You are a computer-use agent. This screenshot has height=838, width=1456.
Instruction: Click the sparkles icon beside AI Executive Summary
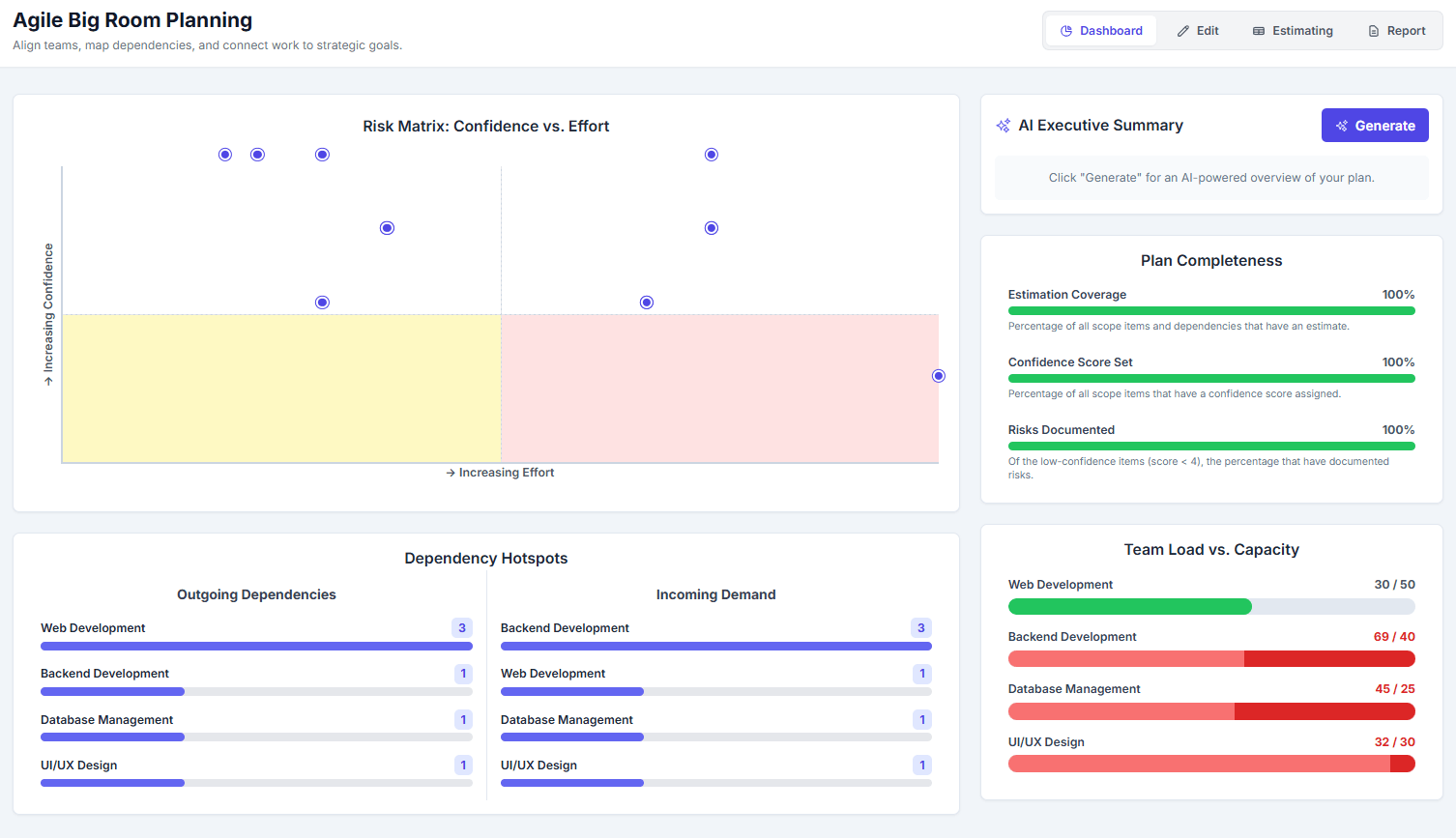pyautogui.click(x=1003, y=125)
